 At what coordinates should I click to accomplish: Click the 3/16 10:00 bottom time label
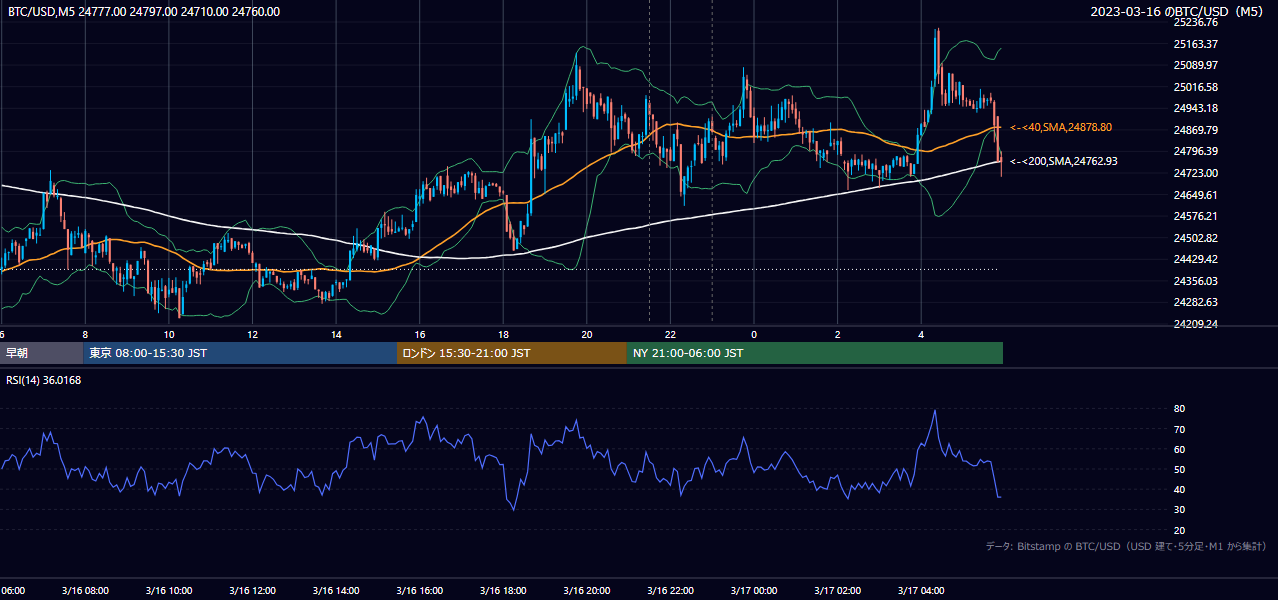click(x=167, y=591)
